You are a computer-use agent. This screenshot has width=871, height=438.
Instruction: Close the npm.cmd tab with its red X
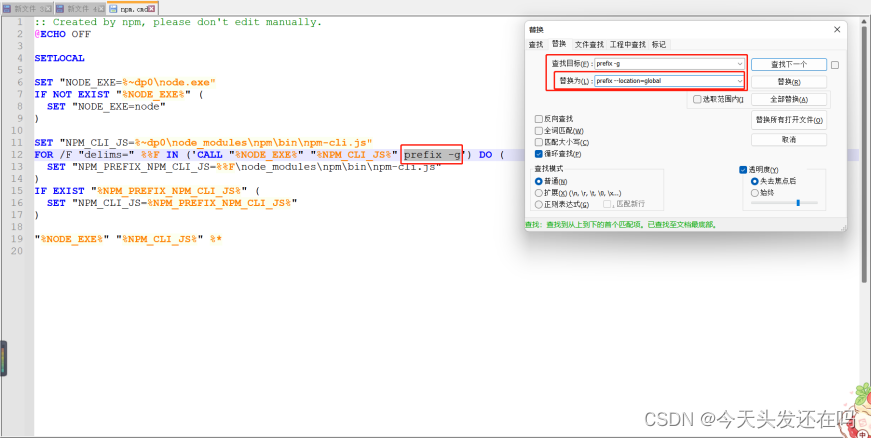(x=151, y=9)
